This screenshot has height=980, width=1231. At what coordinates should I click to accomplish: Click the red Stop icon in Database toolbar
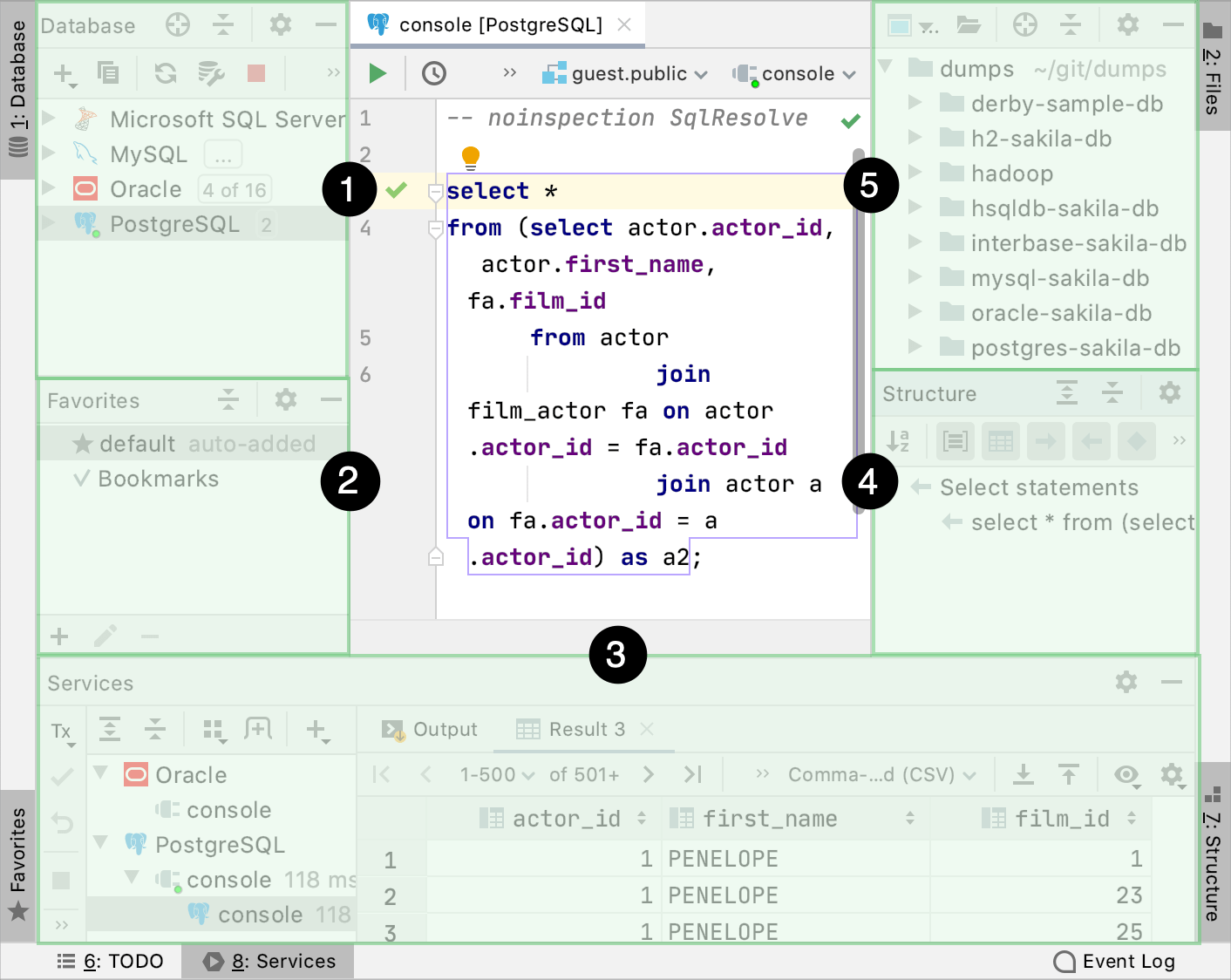pyautogui.click(x=255, y=73)
